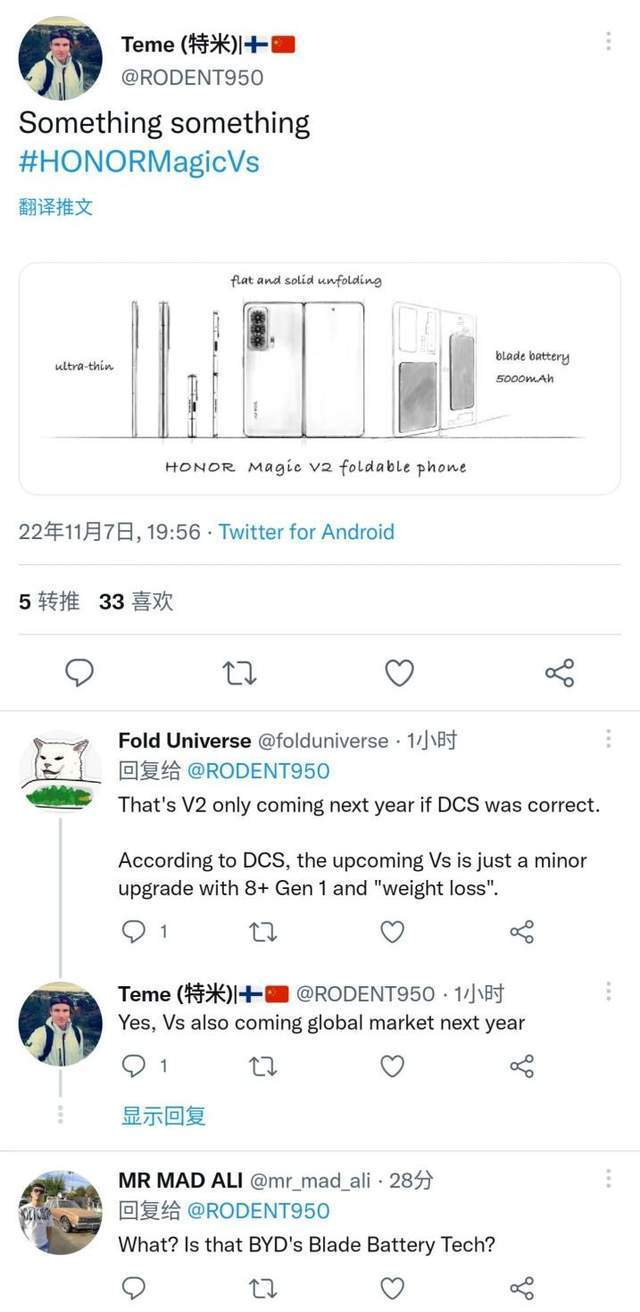This screenshot has height=1312, width=640.
Task: Open the Twitter for Android source link
Action: (306, 532)
